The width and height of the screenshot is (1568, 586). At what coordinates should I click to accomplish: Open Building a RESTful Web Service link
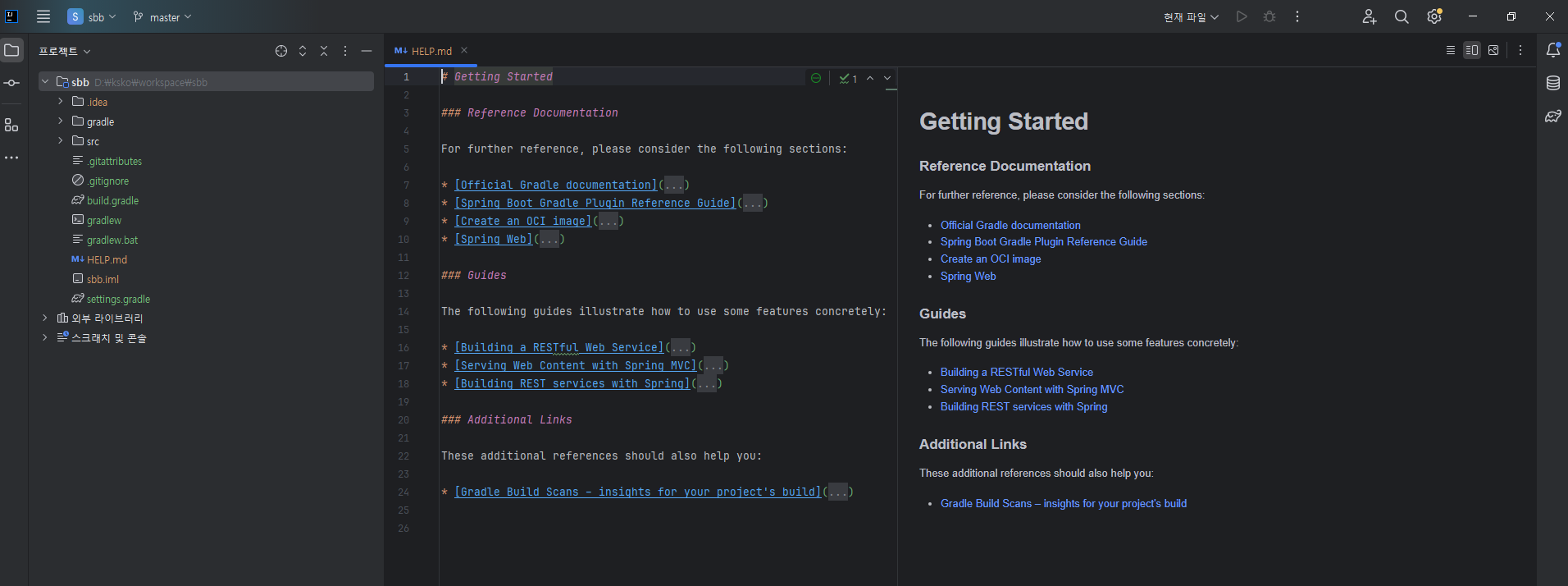pos(1016,373)
